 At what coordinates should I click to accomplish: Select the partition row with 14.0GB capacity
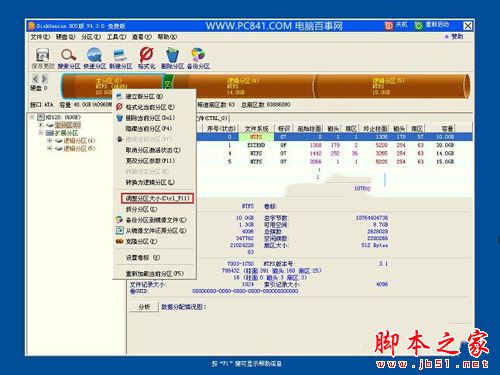334,153
